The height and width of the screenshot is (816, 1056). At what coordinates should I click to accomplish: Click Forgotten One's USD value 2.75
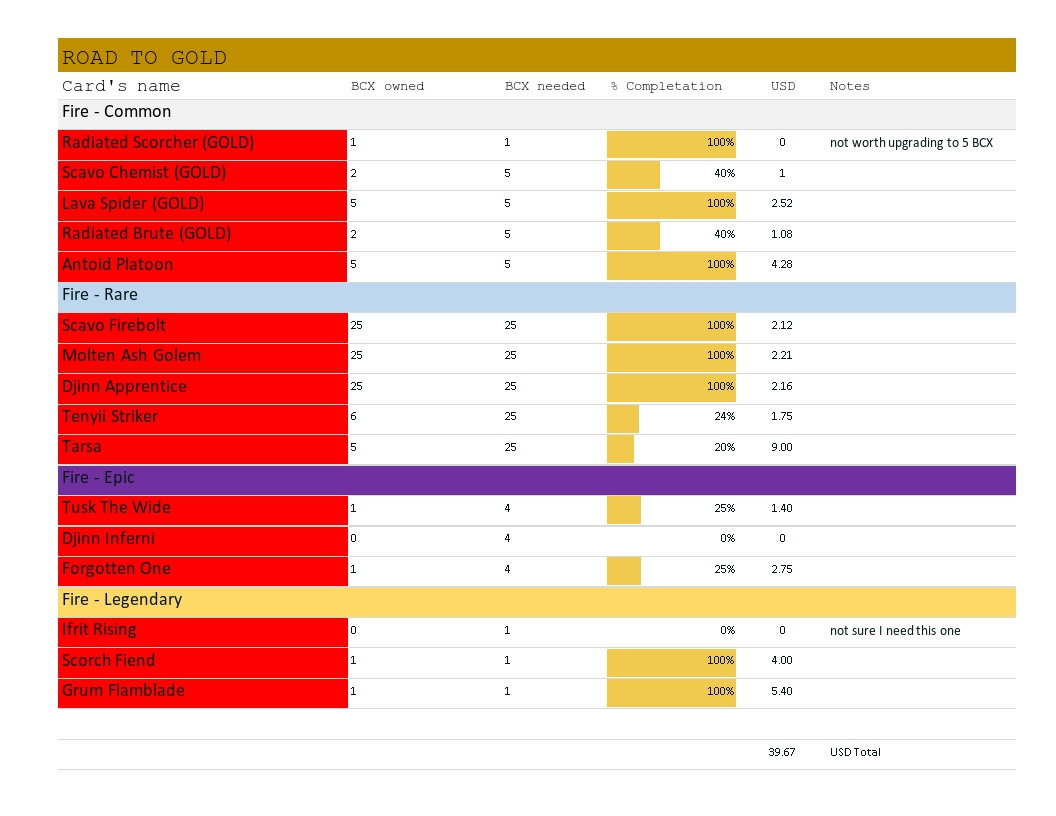pos(782,569)
